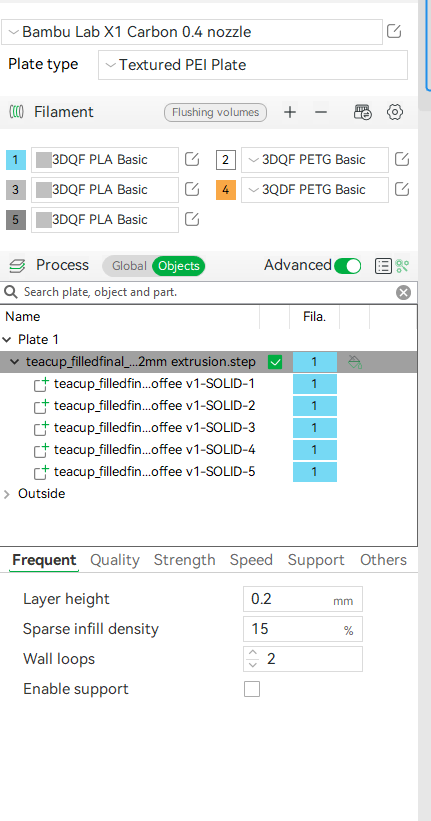Image resolution: width=431 pixels, height=821 pixels.
Task: Uncheck printable box for teacup step object
Action: [275, 362]
